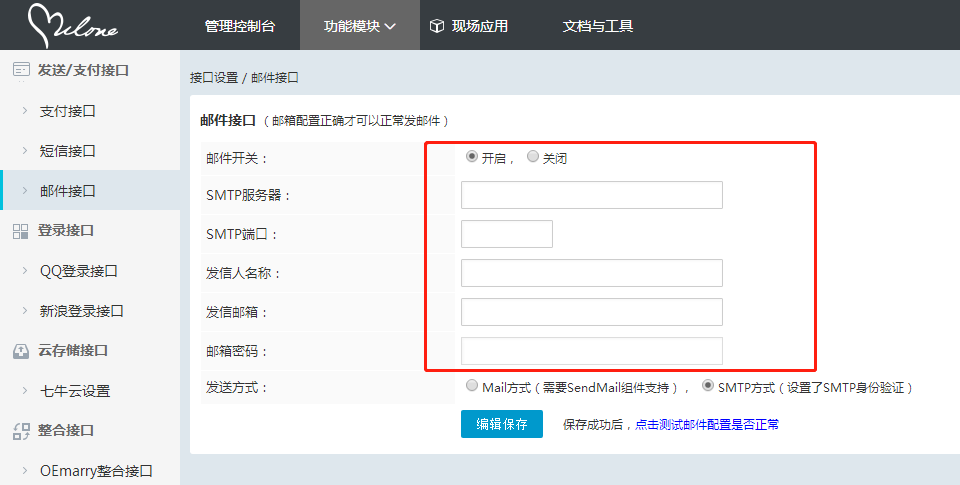Image resolution: width=960 pixels, height=485 pixels.
Task: Click the 云存储接口 section heading
Action: [x=73, y=351]
